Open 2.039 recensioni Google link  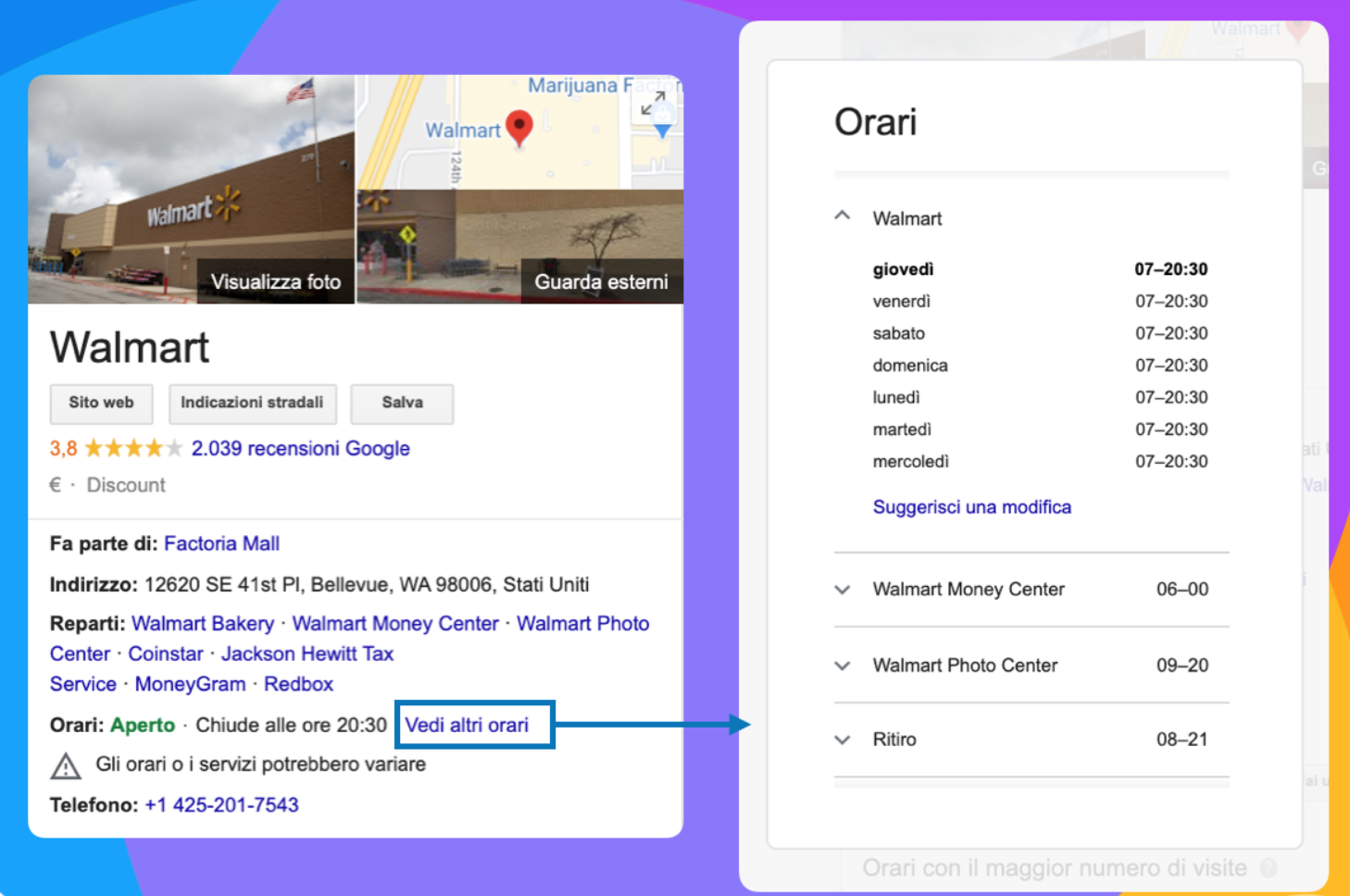click(300, 449)
